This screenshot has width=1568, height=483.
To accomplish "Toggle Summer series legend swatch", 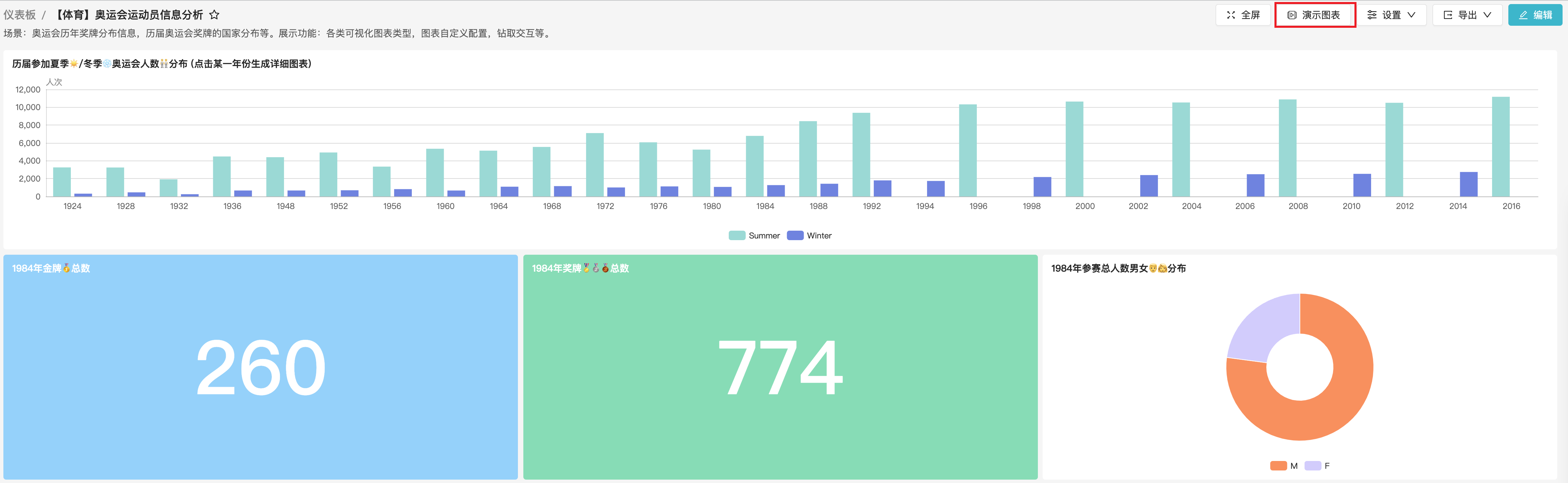I will [x=737, y=235].
